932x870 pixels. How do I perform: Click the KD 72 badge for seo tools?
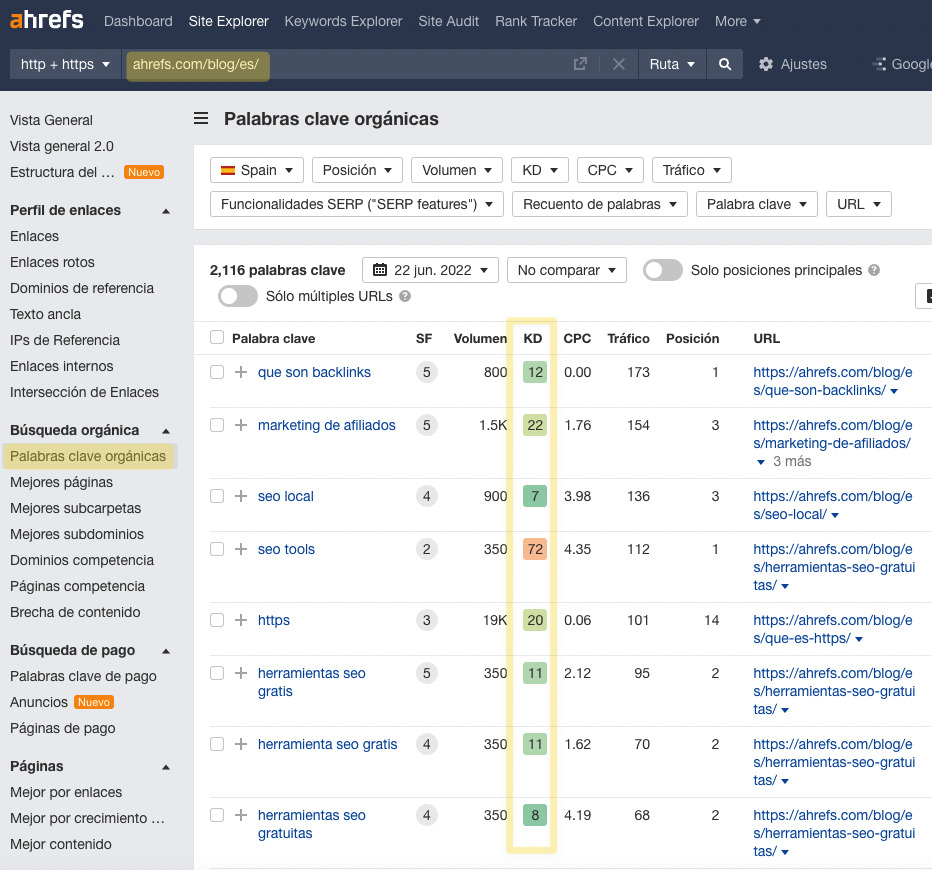[x=535, y=549]
